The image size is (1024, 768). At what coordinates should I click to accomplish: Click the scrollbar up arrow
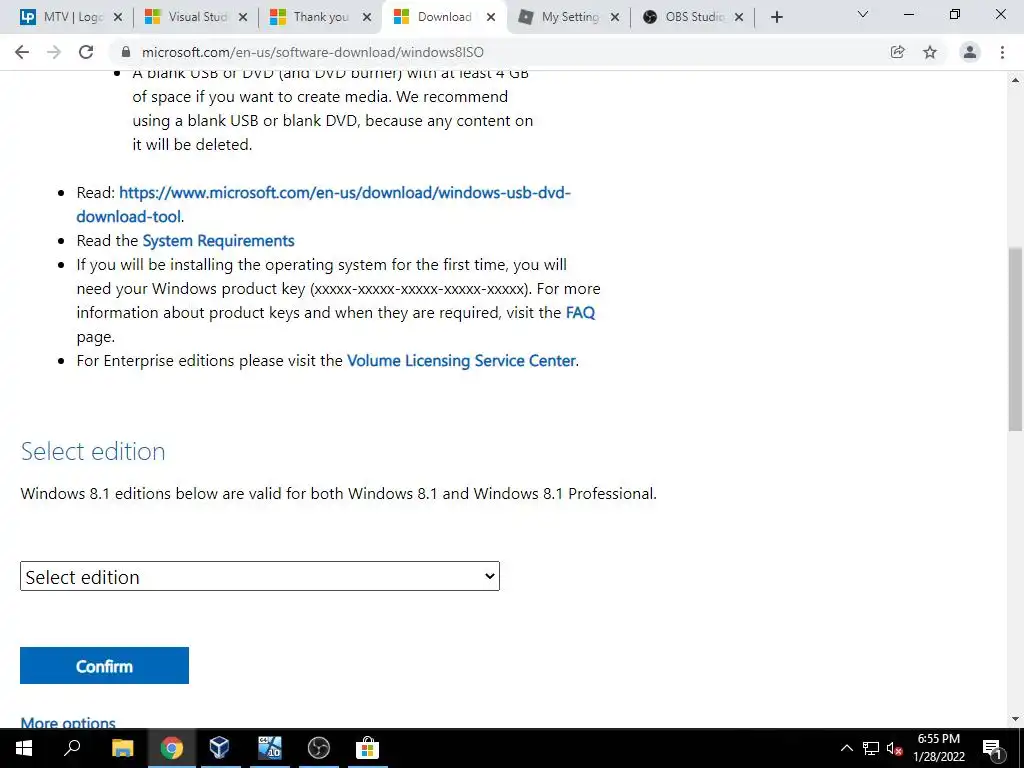[x=1015, y=80]
